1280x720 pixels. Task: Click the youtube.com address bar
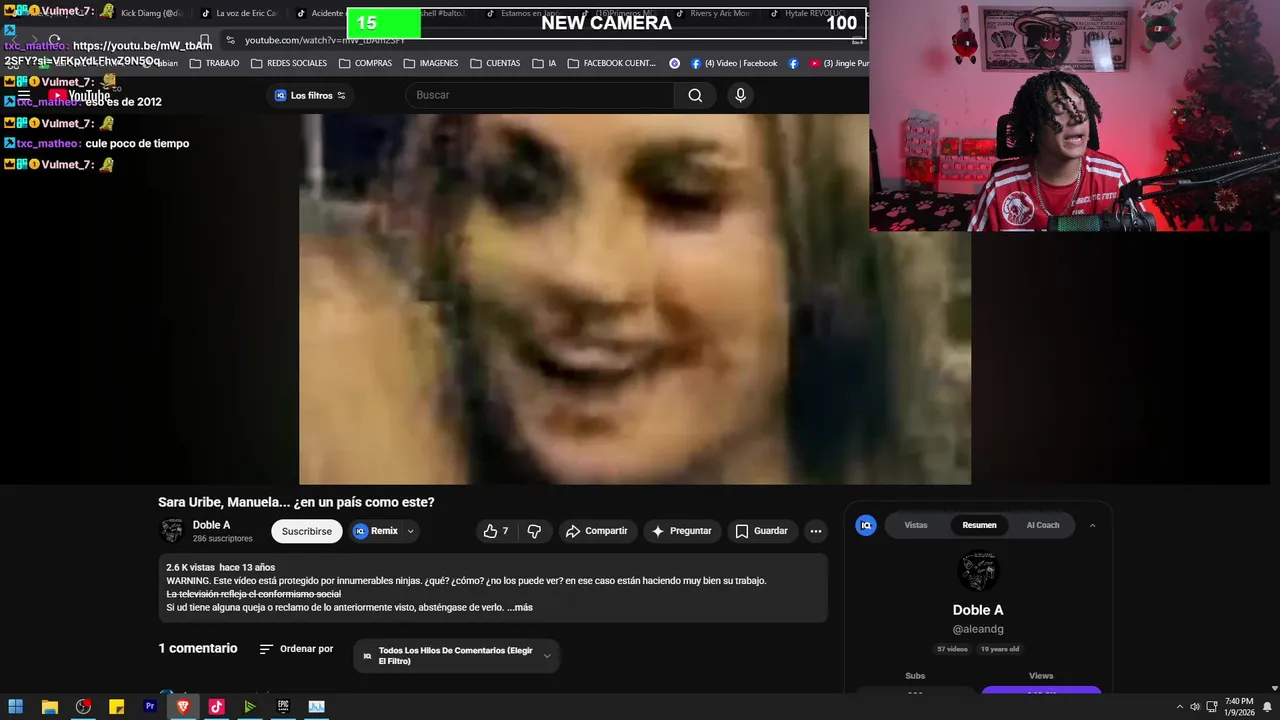[540, 40]
